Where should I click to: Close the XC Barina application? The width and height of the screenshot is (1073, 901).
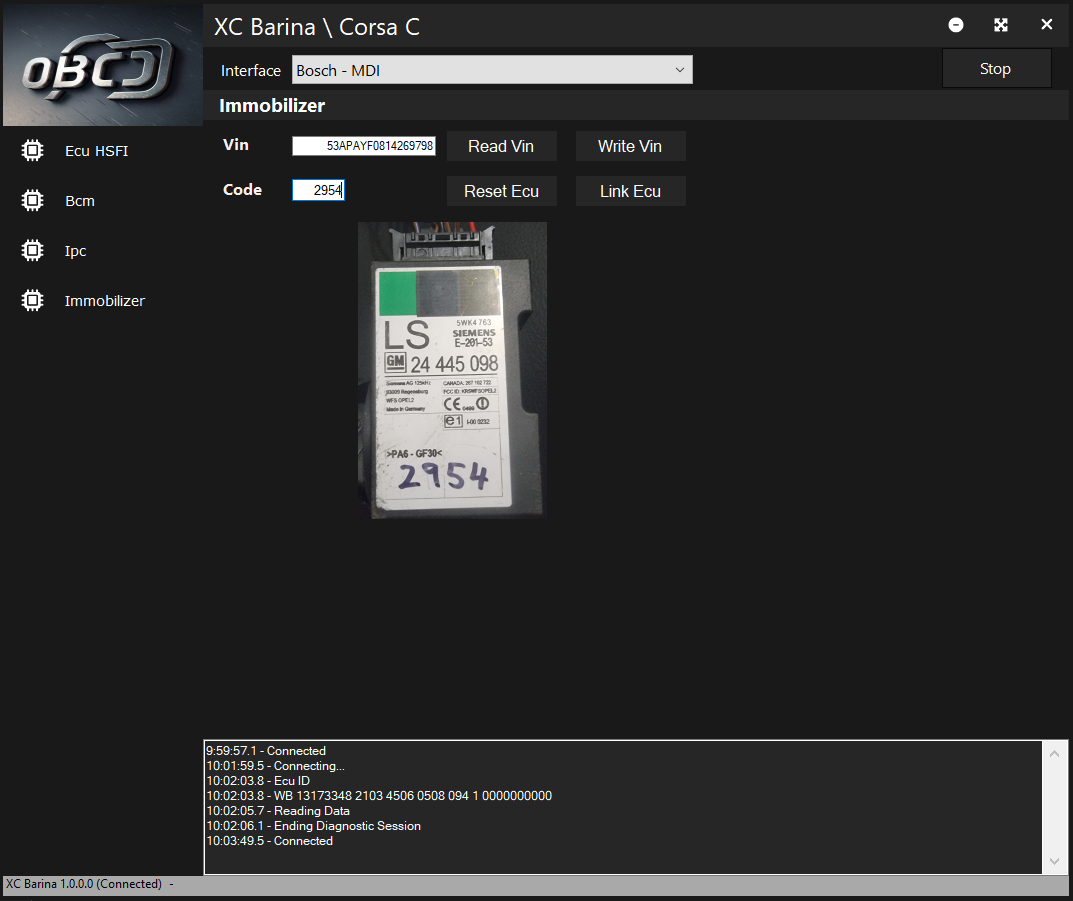tap(1046, 25)
